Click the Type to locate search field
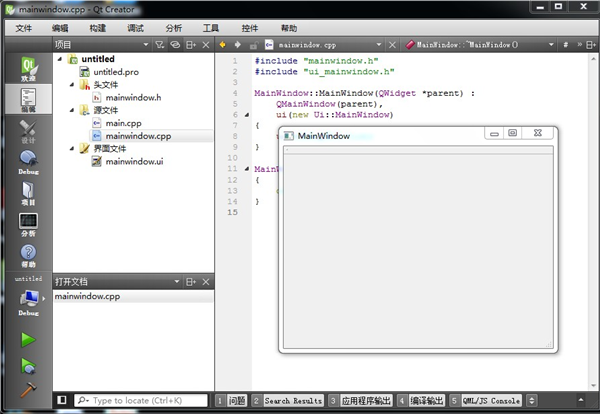Screen dimensions: 600x414 click(x=140, y=400)
